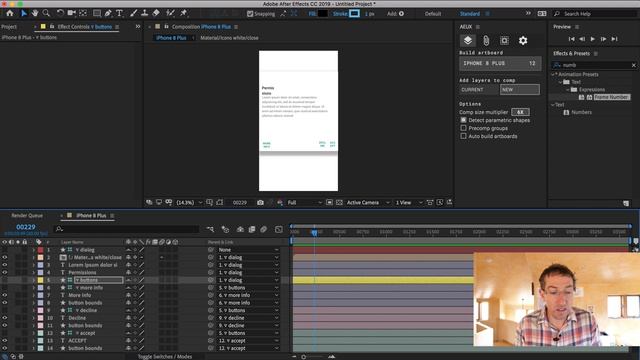The height and width of the screenshot is (360, 640).
Task: Click the CURRENT add layers button
Action: pos(478,89)
